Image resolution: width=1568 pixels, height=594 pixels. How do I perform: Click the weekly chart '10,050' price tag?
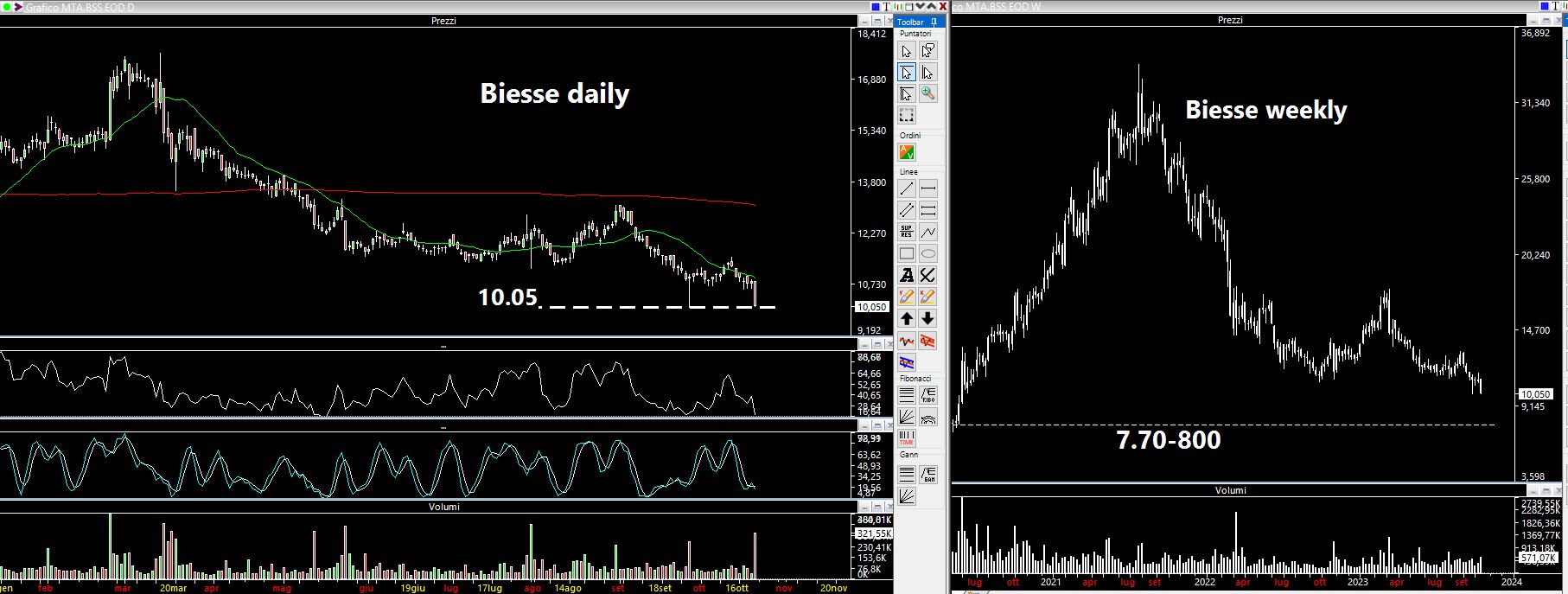click(x=1535, y=394)
